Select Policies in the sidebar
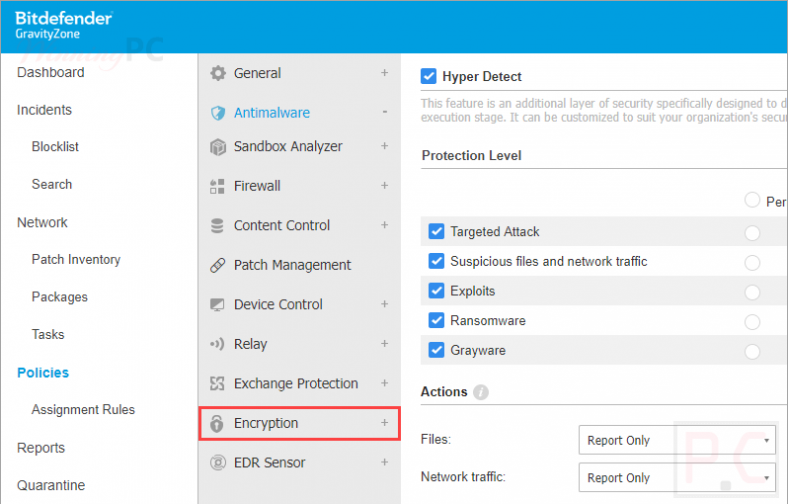Image resolution: width=788 pixels, height=504 pixels. tap(43, 373)
